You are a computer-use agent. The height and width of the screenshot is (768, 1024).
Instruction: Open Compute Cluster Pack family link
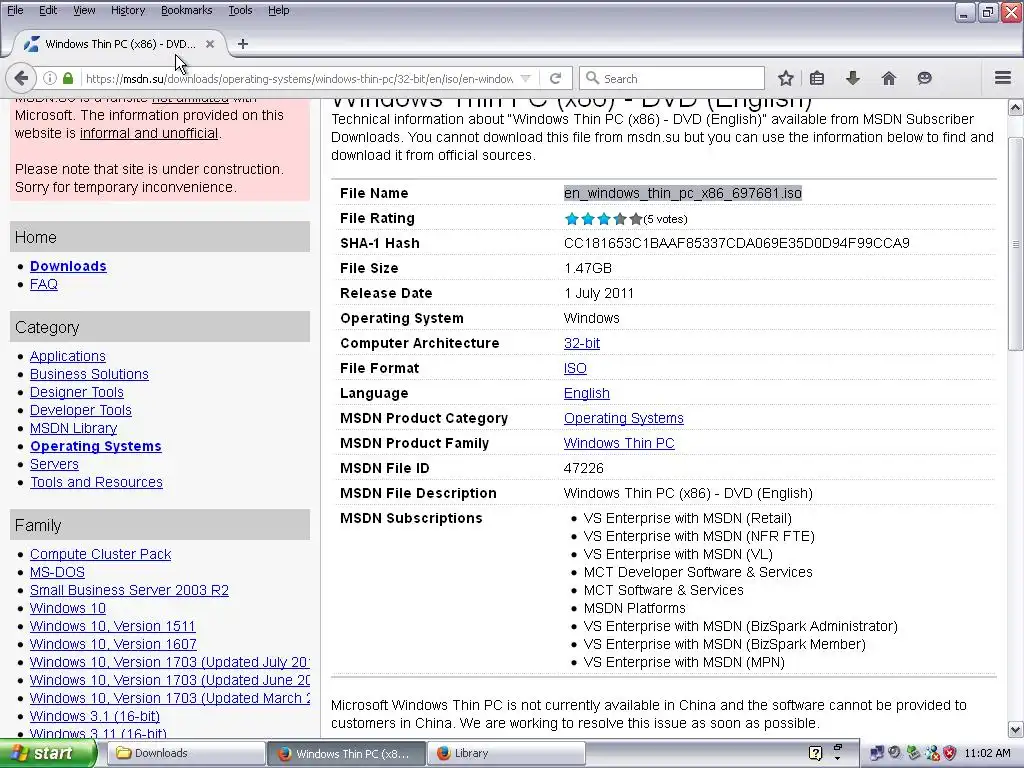pos(101,554)
